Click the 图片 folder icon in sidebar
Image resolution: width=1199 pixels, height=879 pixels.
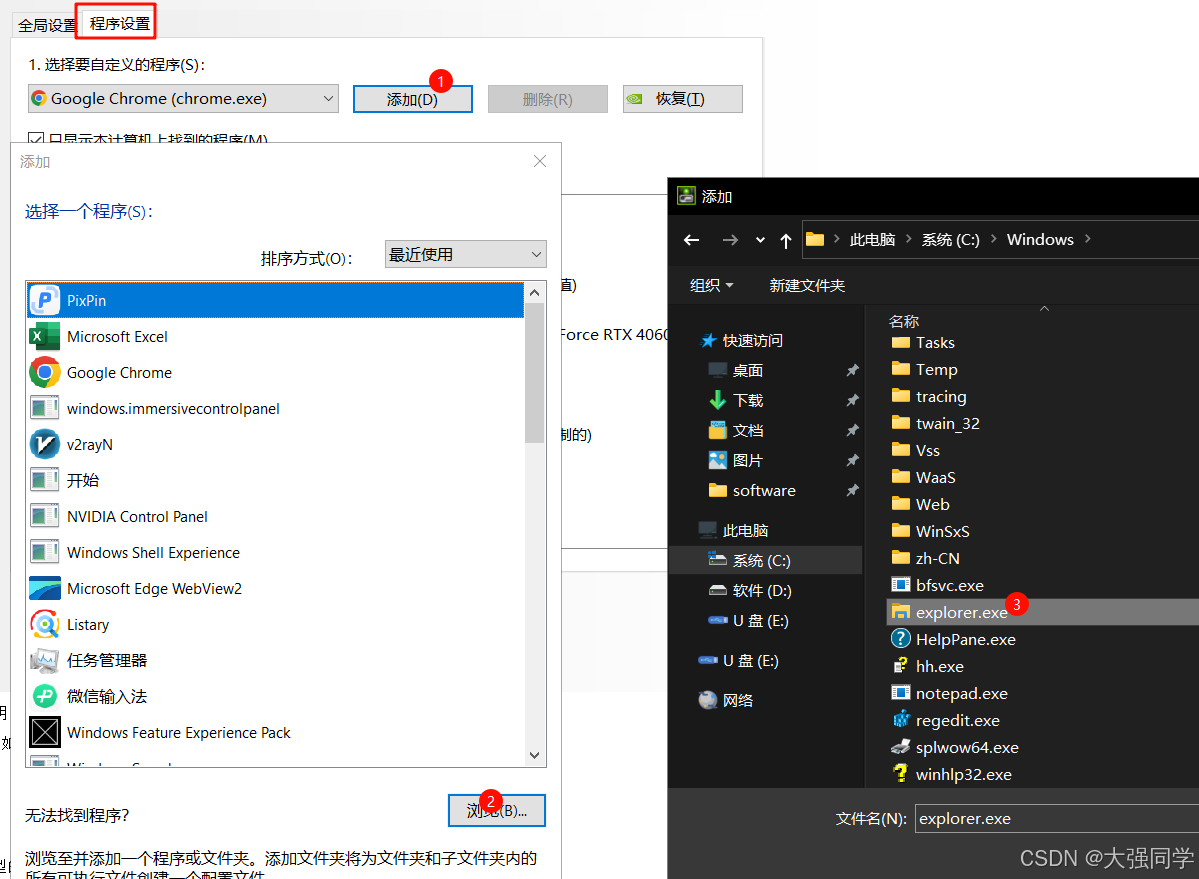717,460
